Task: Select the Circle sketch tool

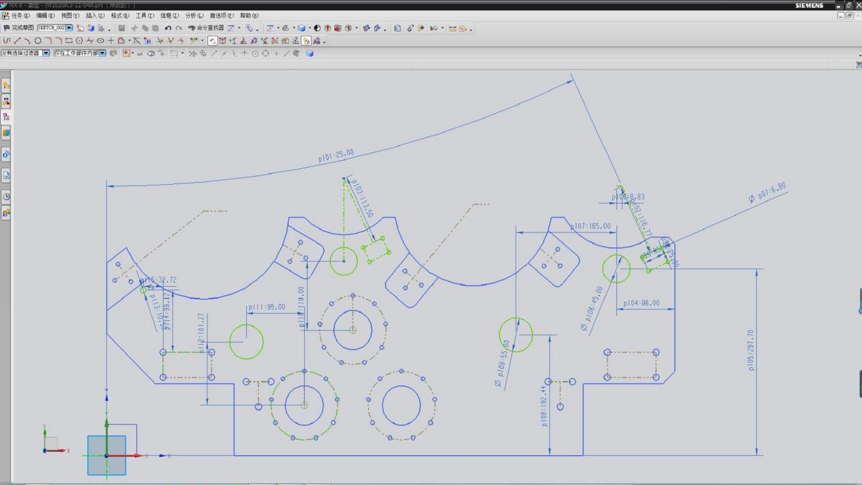Action: 38,41
